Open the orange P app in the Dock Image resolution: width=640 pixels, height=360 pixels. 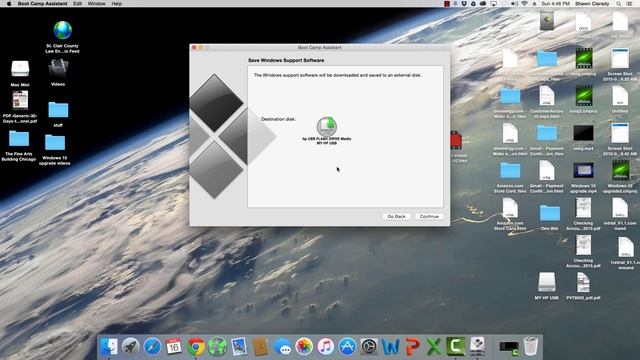tap(412, 347)
